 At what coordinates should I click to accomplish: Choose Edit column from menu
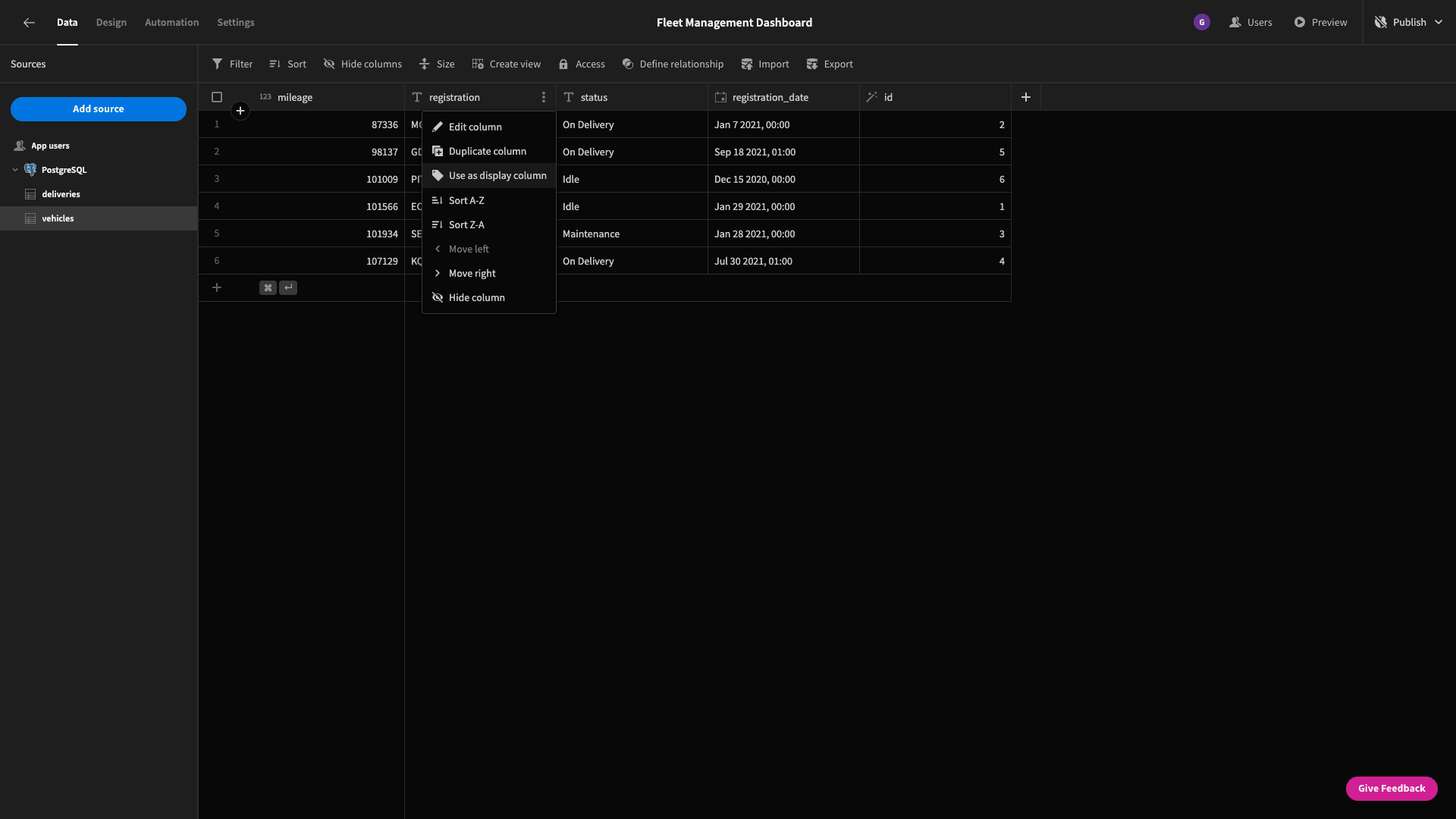(x=489, y=127)
